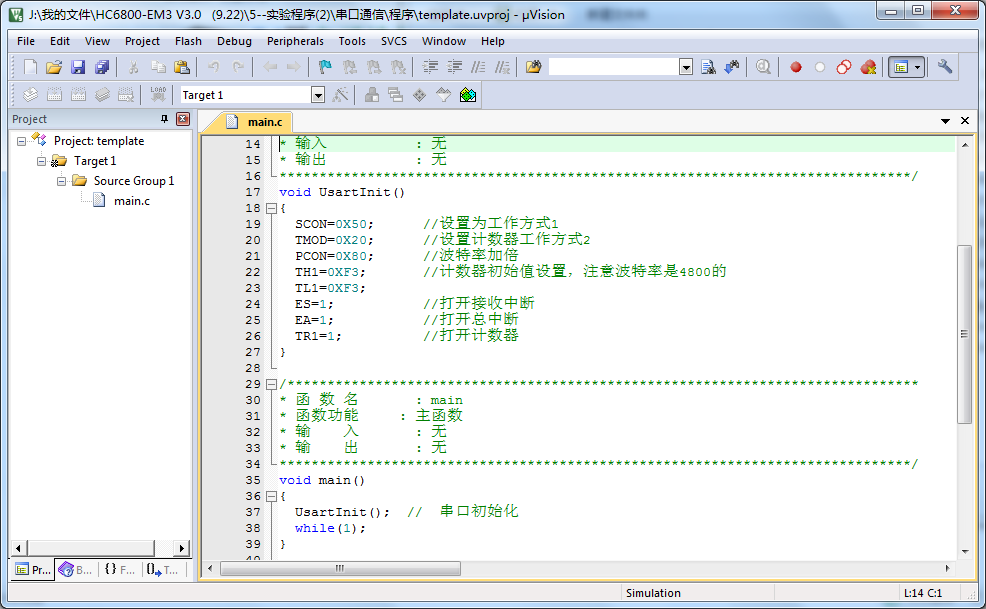Screen dimensions: 986x609
Task: Open Window layout dropdown arrow
Action: point(917,67)
